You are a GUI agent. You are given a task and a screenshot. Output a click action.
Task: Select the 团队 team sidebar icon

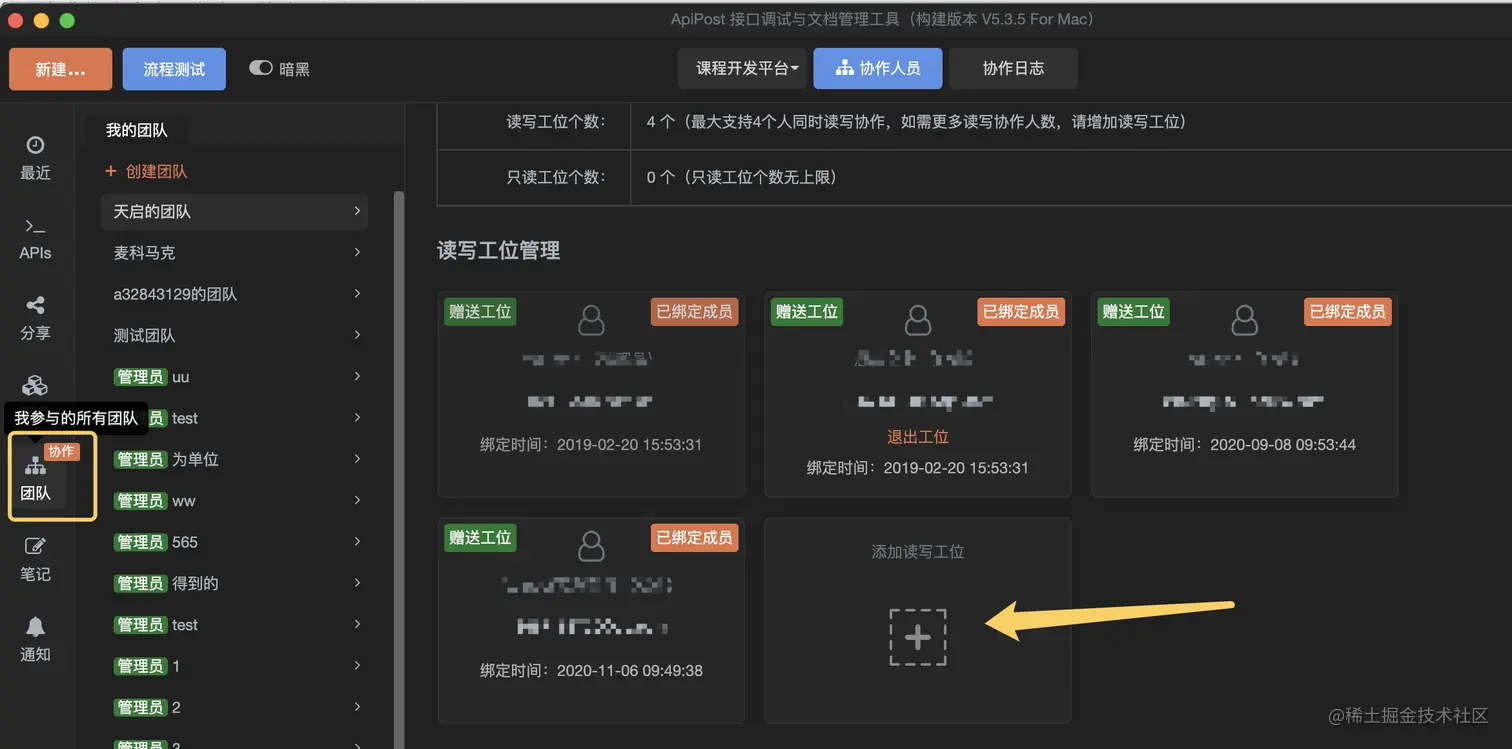pos(35,478)
